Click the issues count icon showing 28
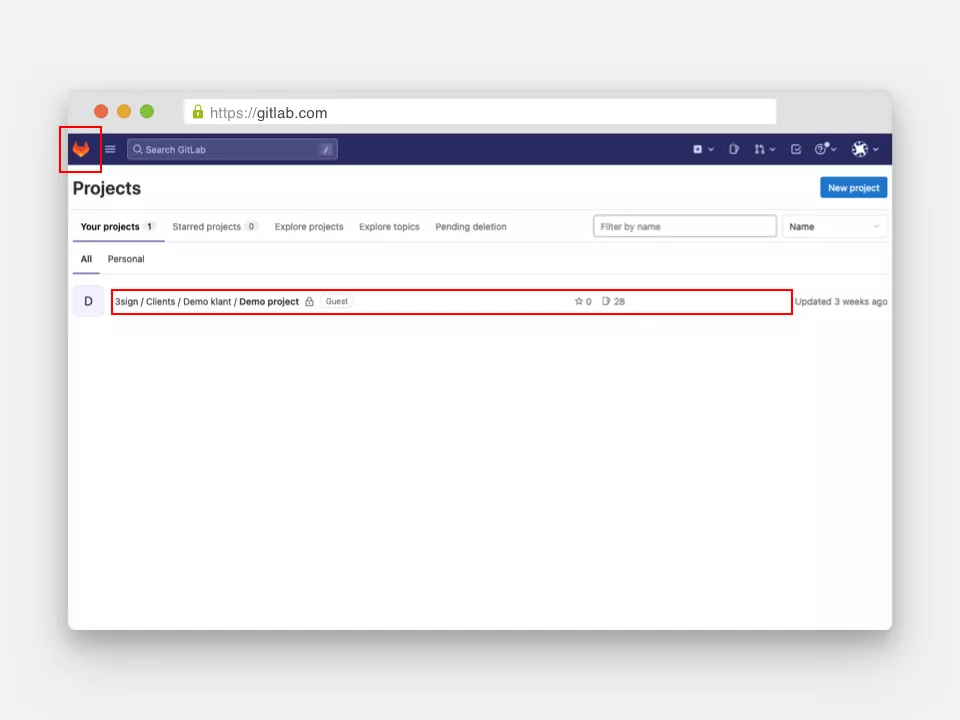960x720 pixels. pyautogui.click(x=613, y=301)
